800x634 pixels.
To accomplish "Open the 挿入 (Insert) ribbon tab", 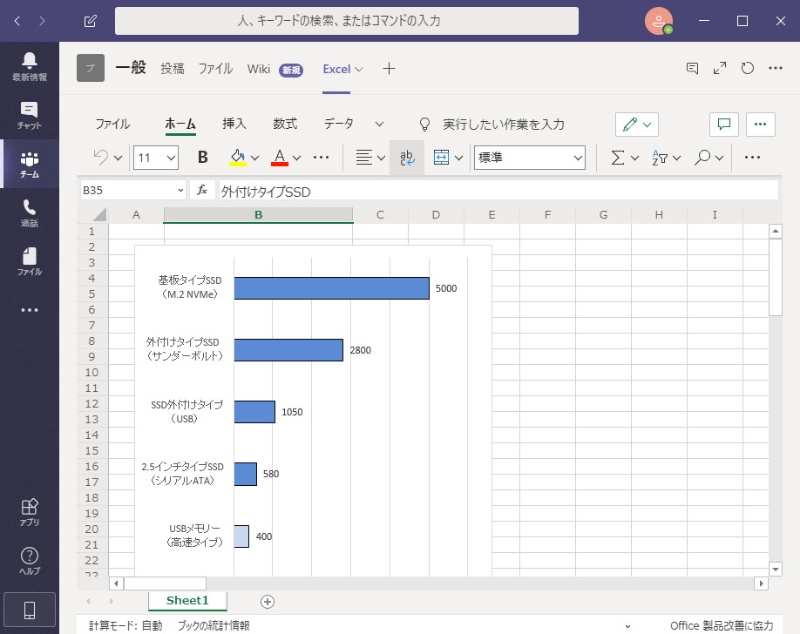I will [234, 124].
